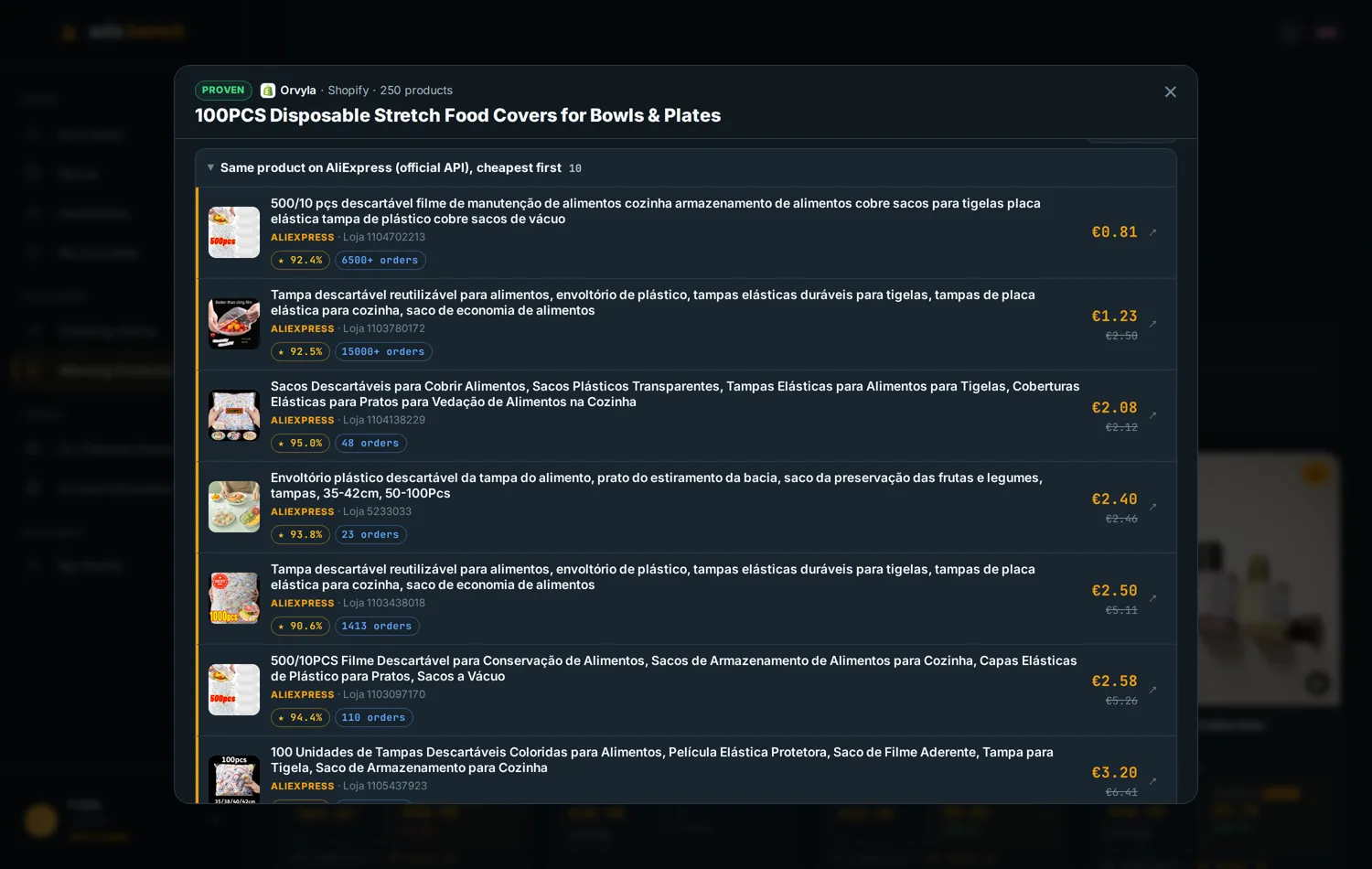The image size is (1372, 869).
Task: View the 100pcs thumbnail for '100 Unidades' listing
Action: coord(234,779)
